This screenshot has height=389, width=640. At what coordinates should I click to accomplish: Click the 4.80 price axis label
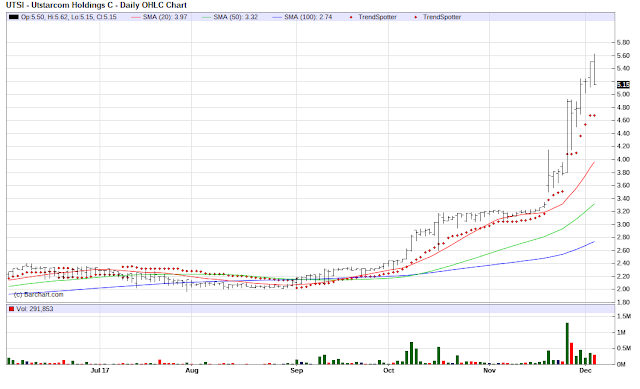tap(623, 107)
